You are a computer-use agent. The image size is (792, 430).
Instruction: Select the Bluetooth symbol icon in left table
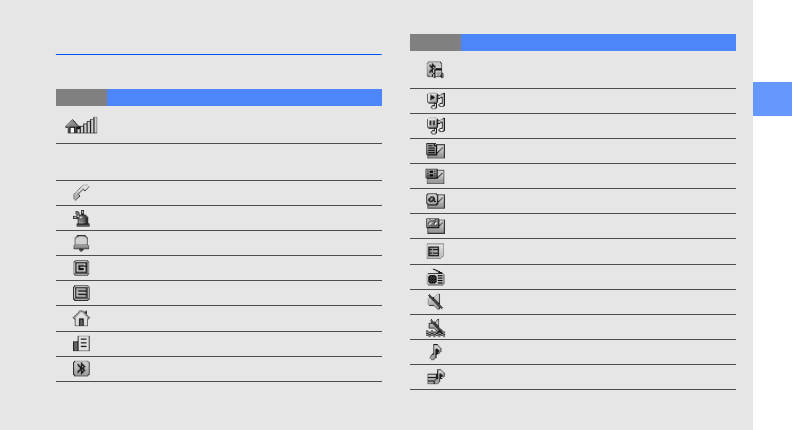81,369
